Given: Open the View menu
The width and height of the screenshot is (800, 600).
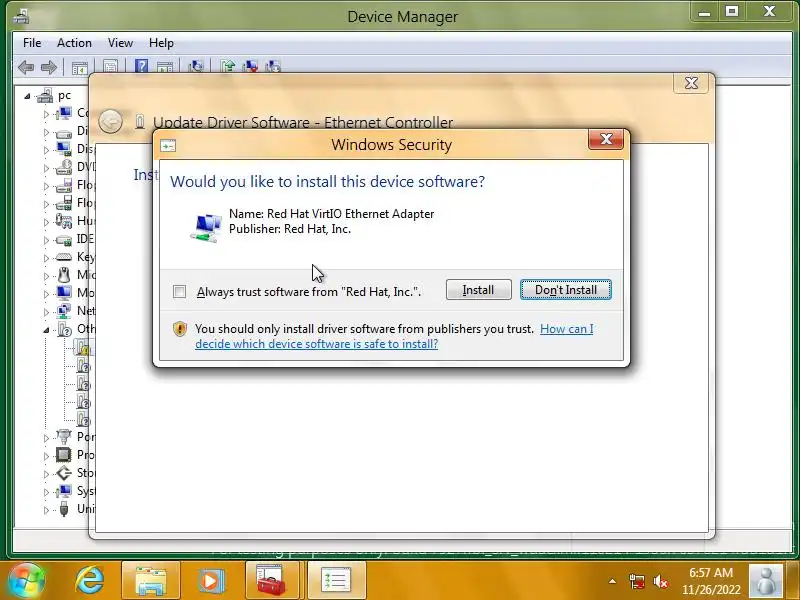Looking at the screenshot, I should point(120,43).
